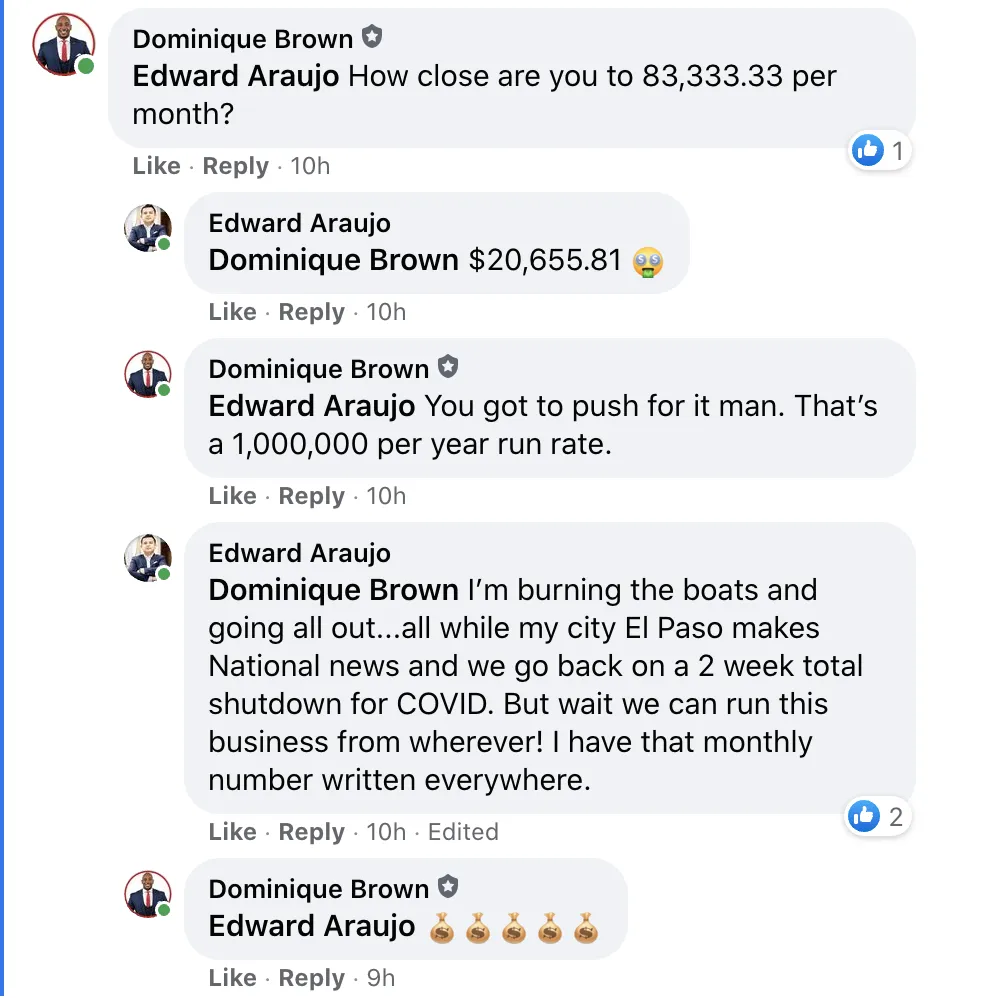Viewport: 994px width, 998px height.
Task: Open Edward Araujo mention in top comment
Action: [235, 77]
